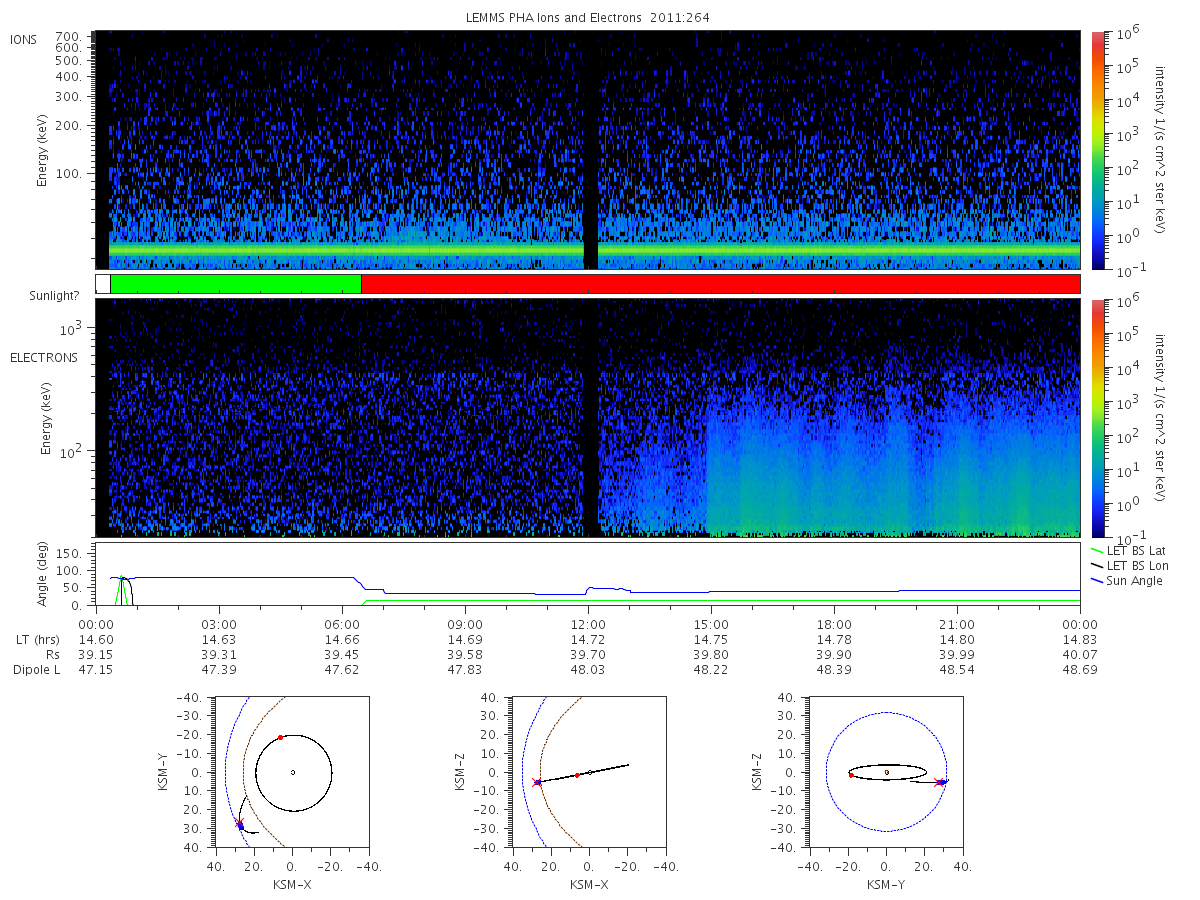1200x900 pixels.
Task: Click the green segment of the Sunlight bar
Action: [x=235, y=284]
